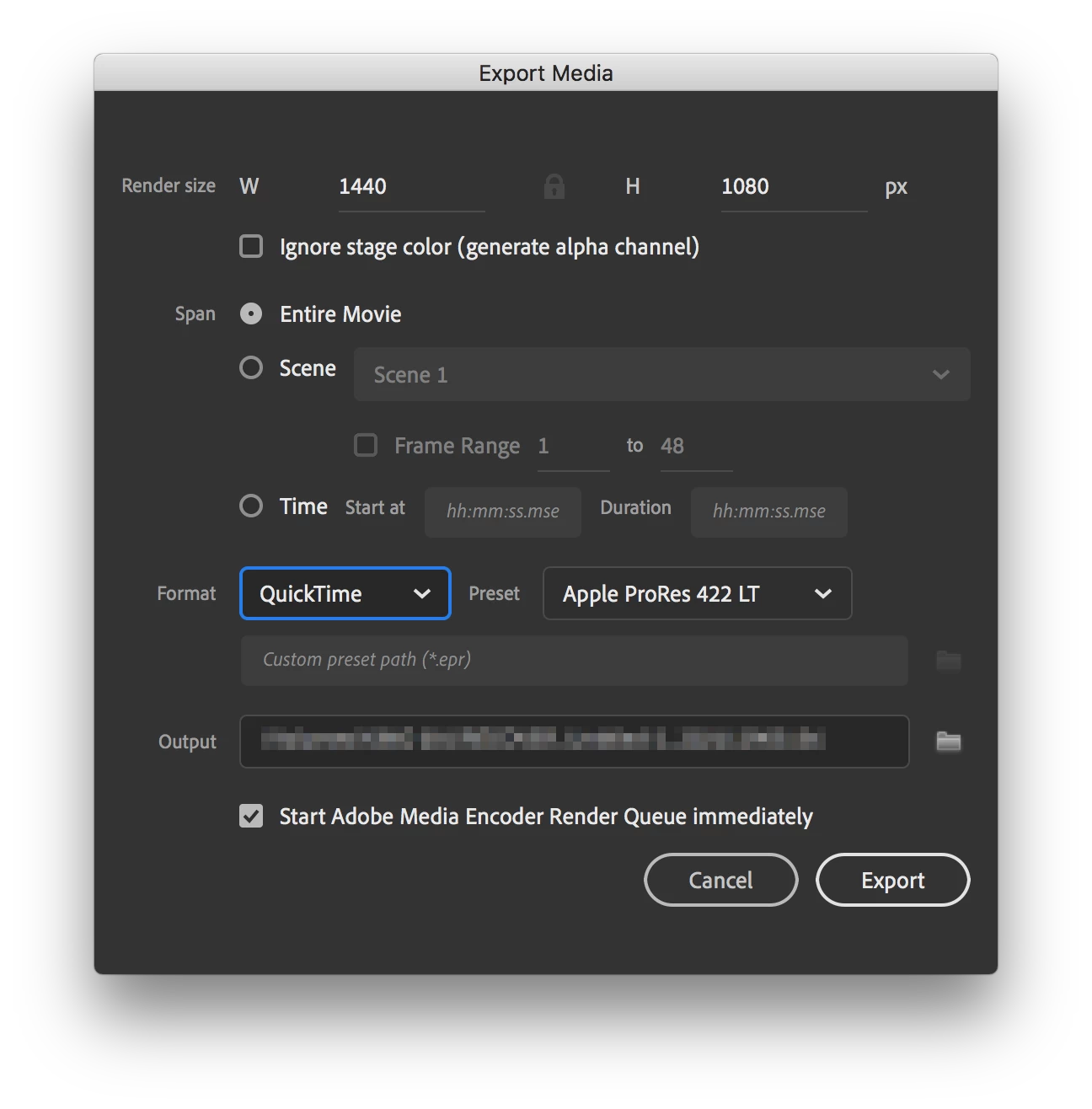1092x1109 pixels.
Task: Click the render width field showing 1440
Action: pyautogui.click(x=411, y=187)
